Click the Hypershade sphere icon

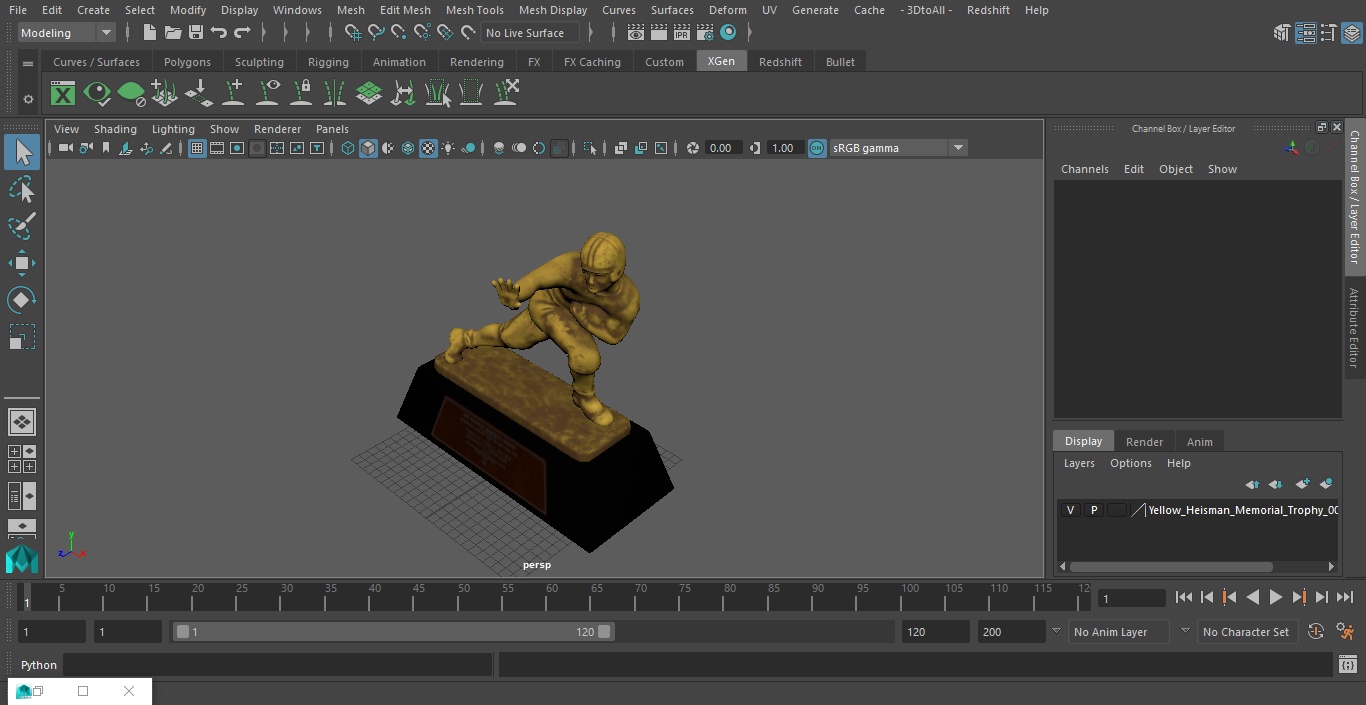(728, 33)
